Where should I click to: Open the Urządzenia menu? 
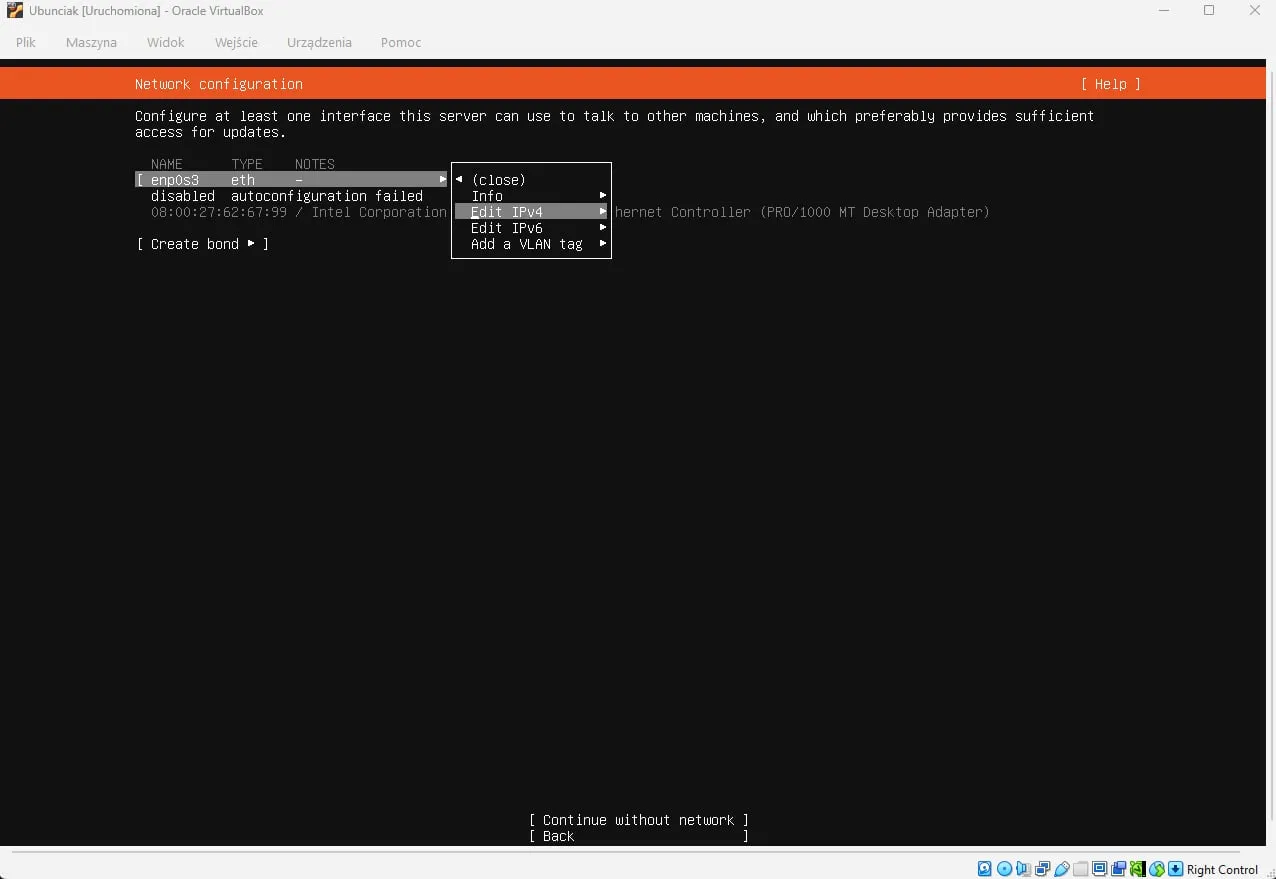(319, 42)
